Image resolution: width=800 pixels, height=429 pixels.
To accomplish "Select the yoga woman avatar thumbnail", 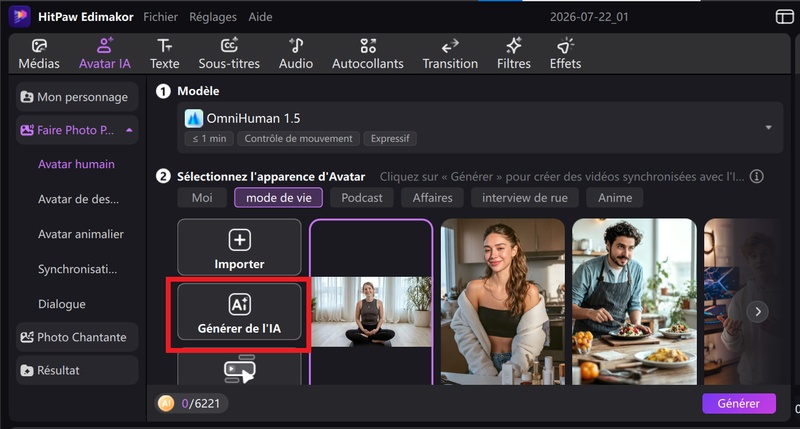I will pos(371,302).
